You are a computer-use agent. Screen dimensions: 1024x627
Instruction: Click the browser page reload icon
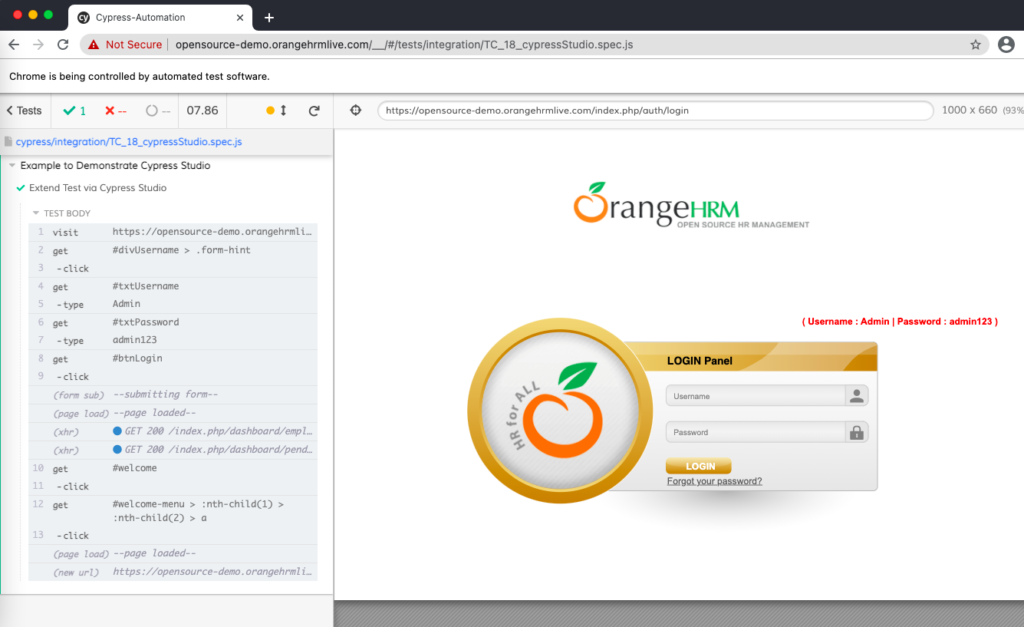(64, 44)
